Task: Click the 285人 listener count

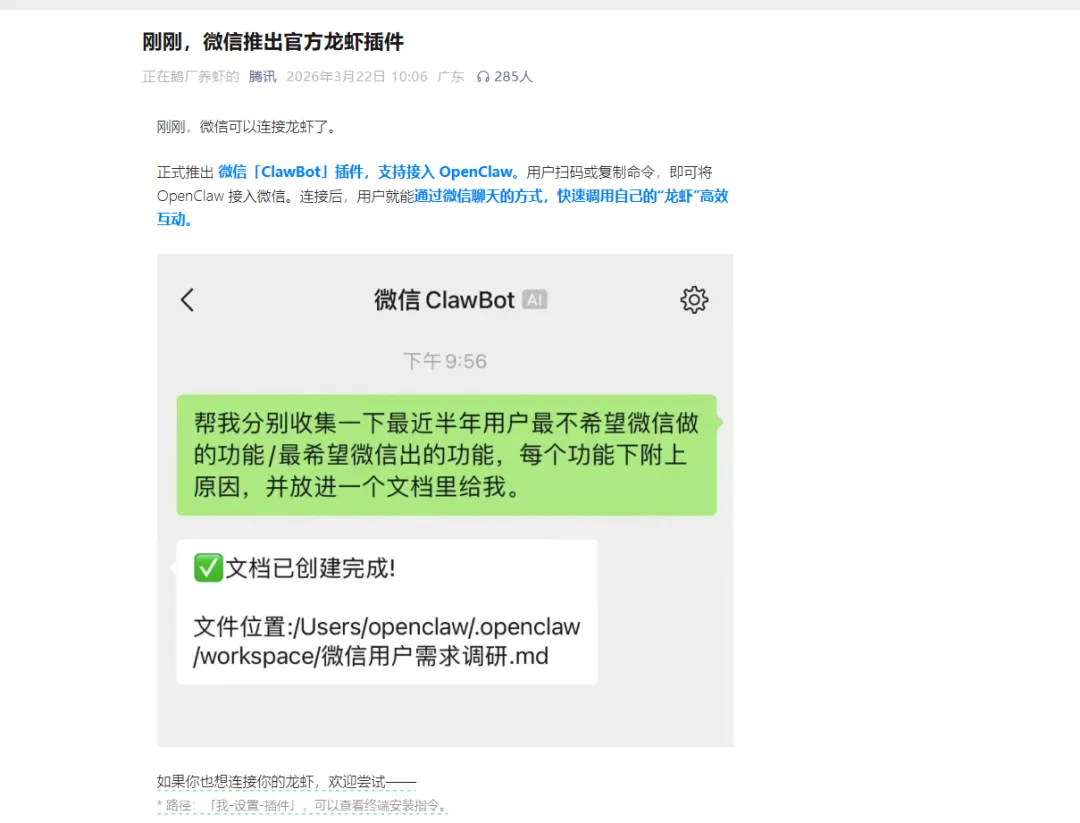Action: coord(513,76)
